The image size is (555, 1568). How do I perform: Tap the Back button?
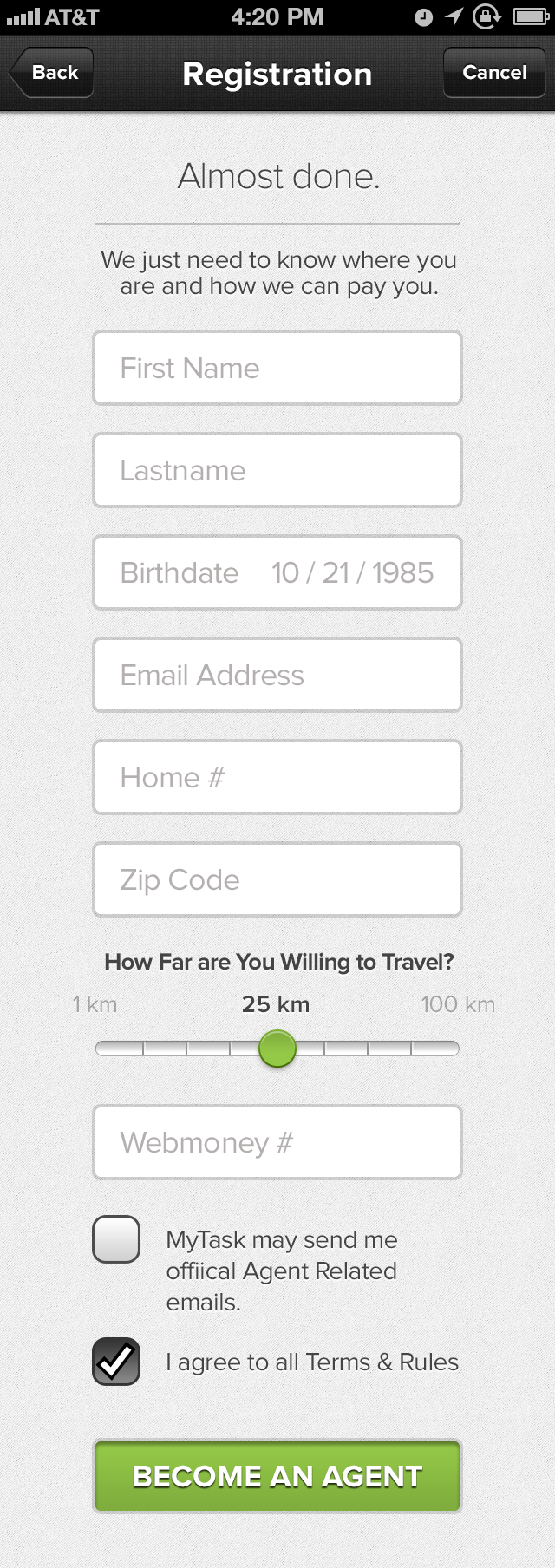pos(52,73)
